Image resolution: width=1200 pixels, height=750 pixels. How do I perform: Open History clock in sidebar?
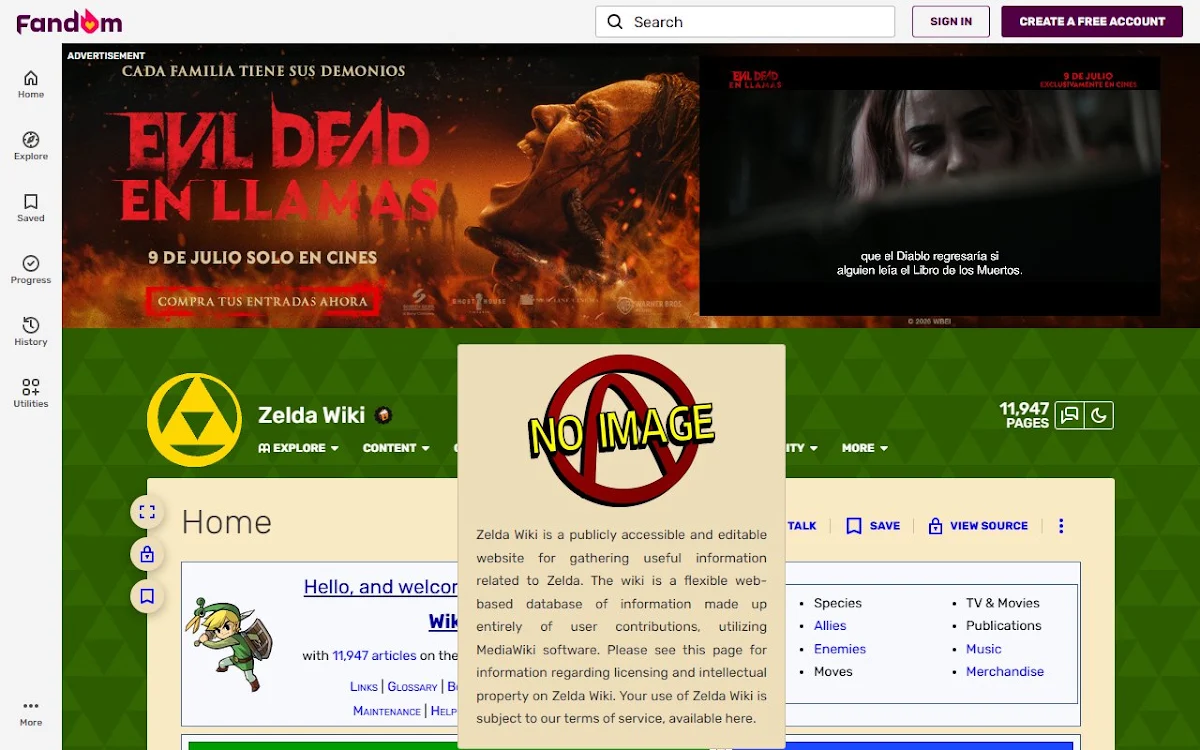point(31,332)
